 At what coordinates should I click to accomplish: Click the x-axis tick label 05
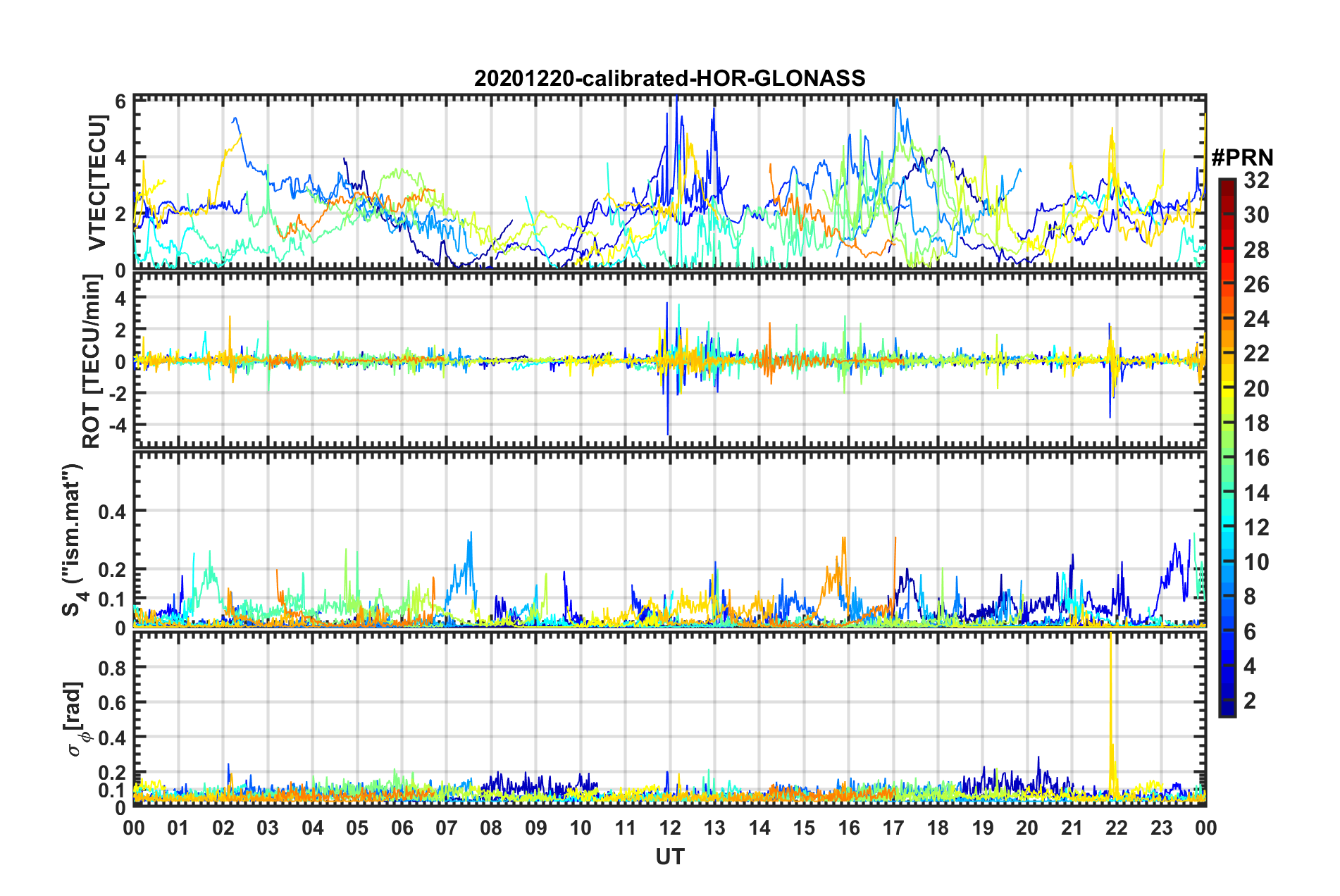click(x=357, y=828)
